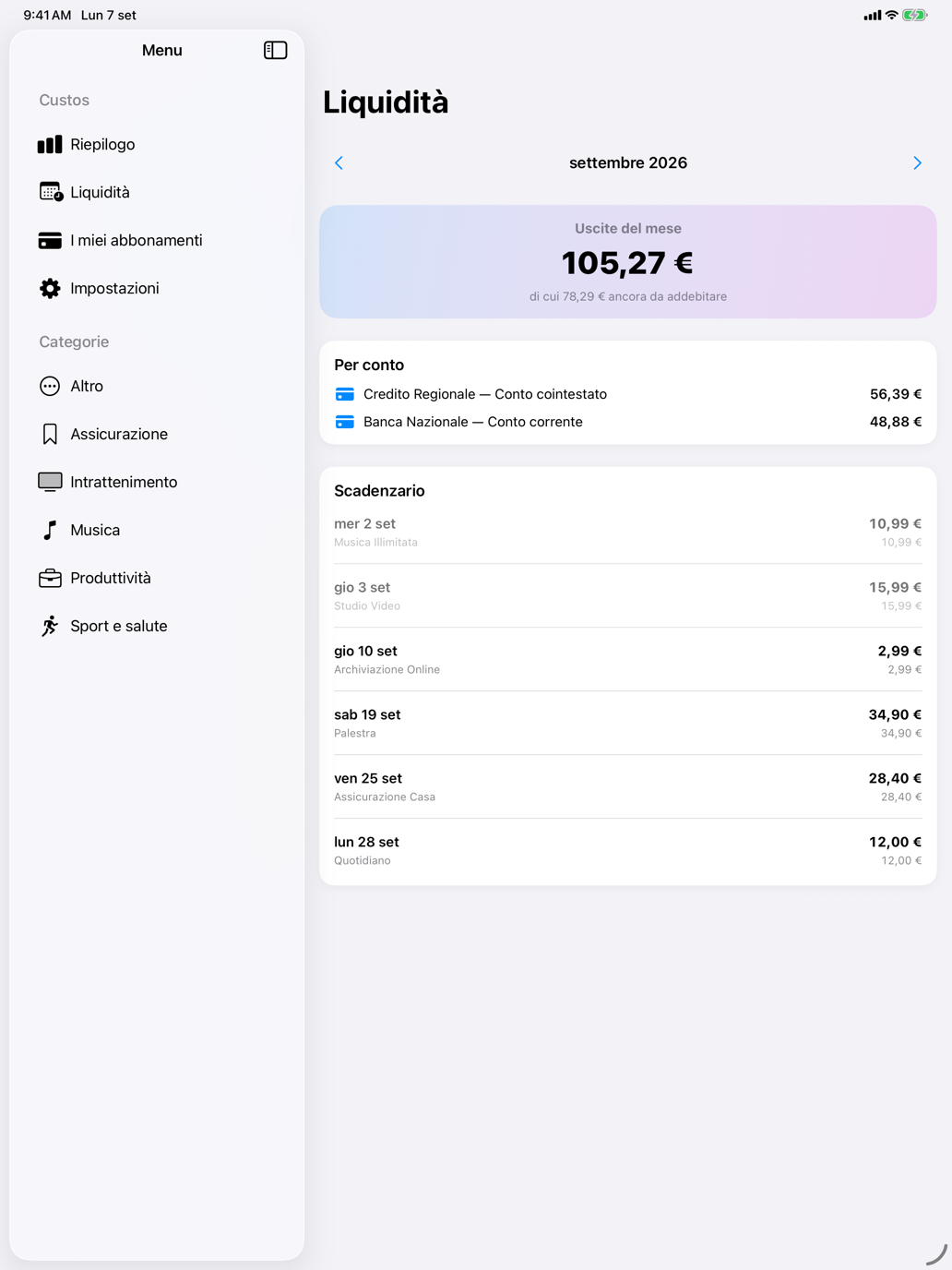Select Liquidità menu item
Viewport: 952px width, 1270px height.
(x=157, y=192)
